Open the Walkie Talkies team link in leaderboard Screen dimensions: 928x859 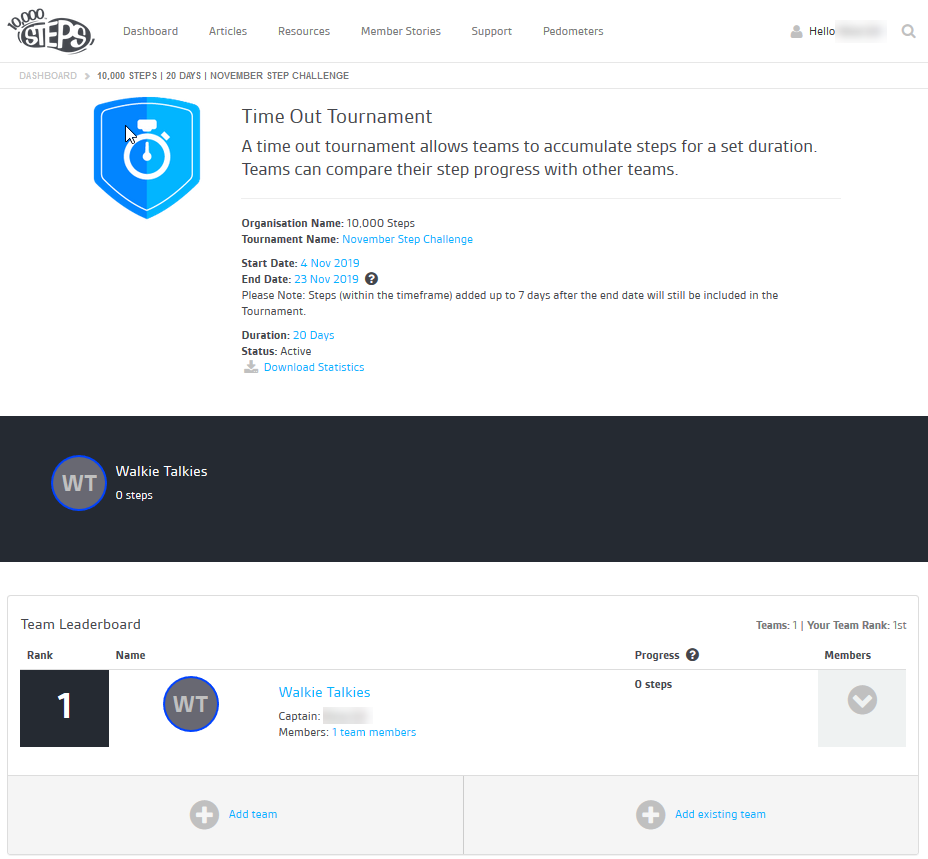click(324, 692)
